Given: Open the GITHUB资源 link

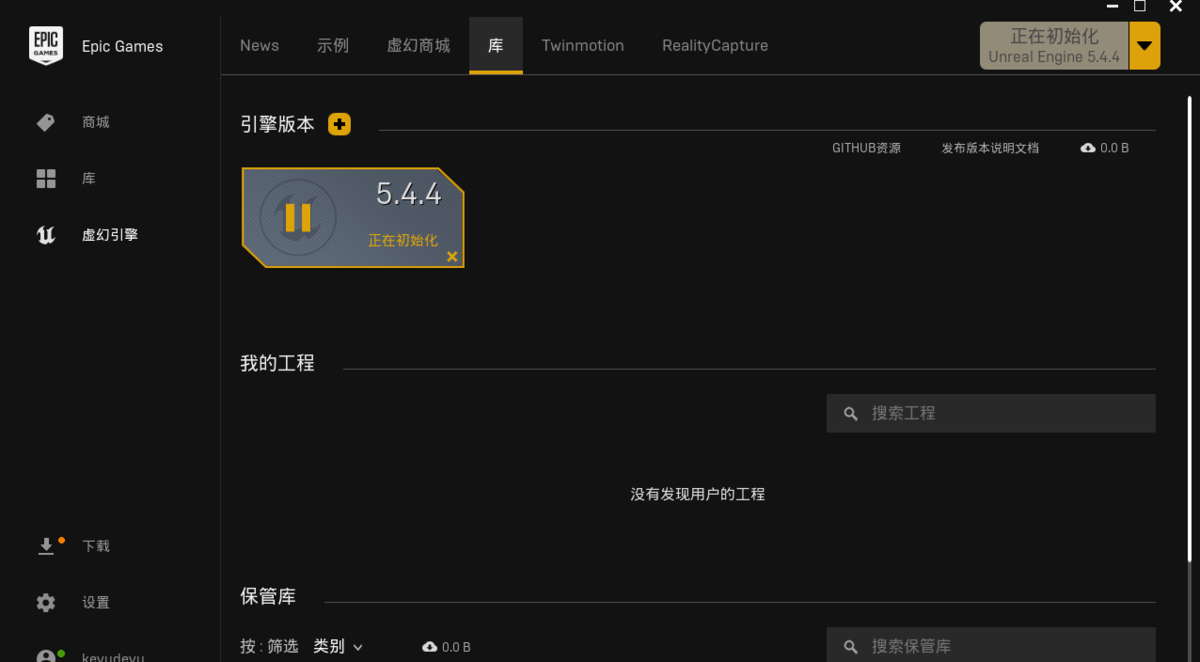Looking at the screenshot, I should pos(866,148).
